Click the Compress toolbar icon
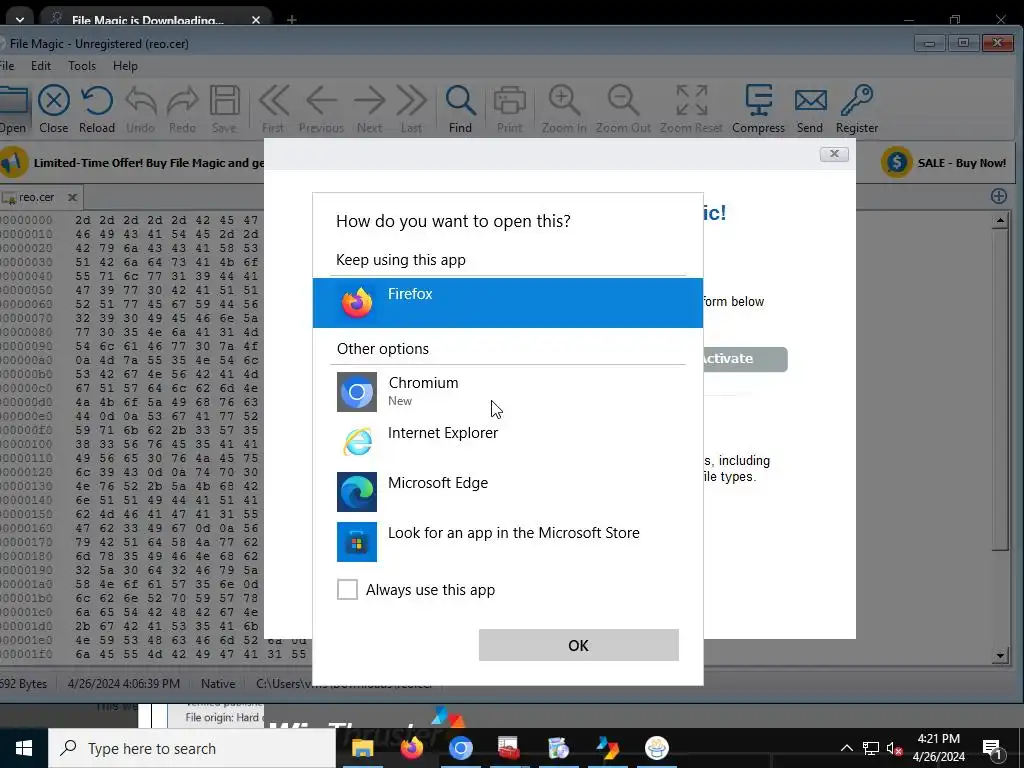The image size is (1024, 768). (758, 109)
